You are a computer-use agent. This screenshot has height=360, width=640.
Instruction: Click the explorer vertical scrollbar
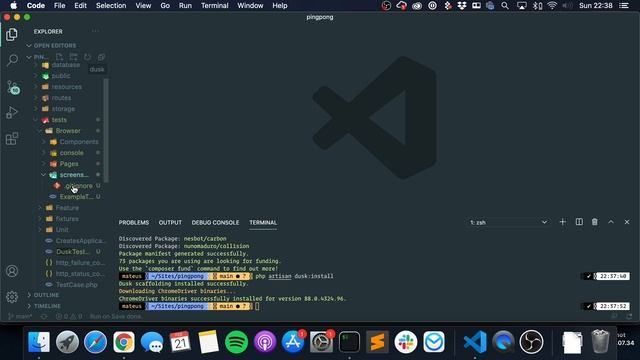click(106, 131)
